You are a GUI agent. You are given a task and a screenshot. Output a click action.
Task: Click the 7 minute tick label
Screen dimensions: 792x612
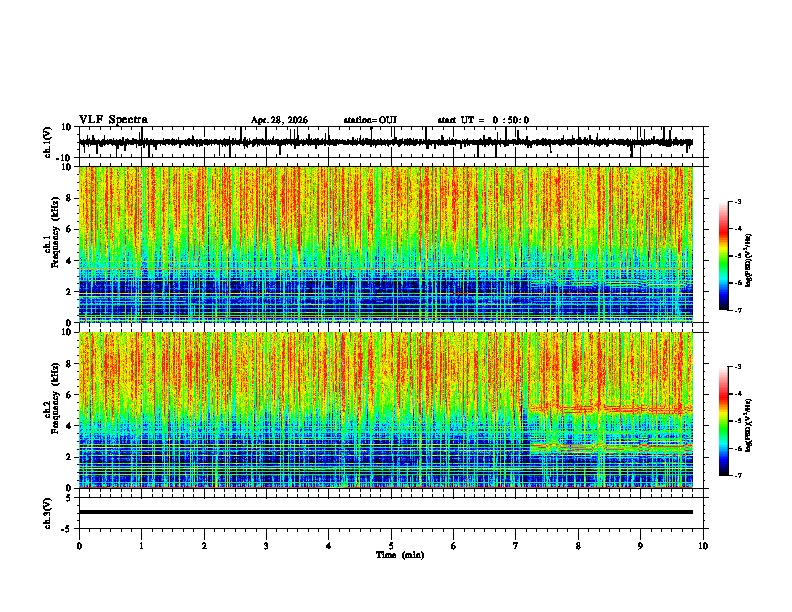pyautogui.click(x=516, y=546)
